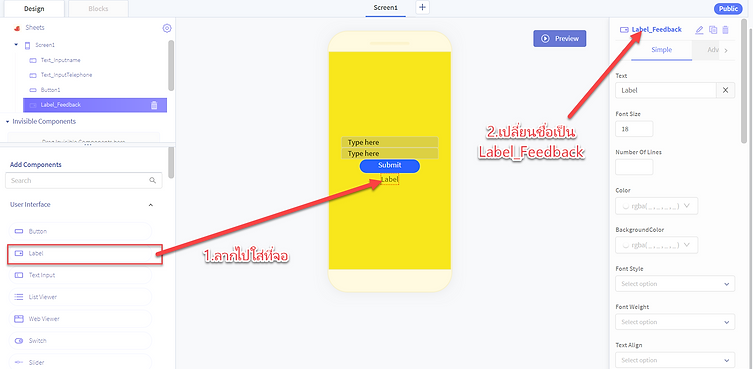Select Button1 in the tree
Image resolution: width=753 pixels, height=369 pixels.
(x=50, y=90)
